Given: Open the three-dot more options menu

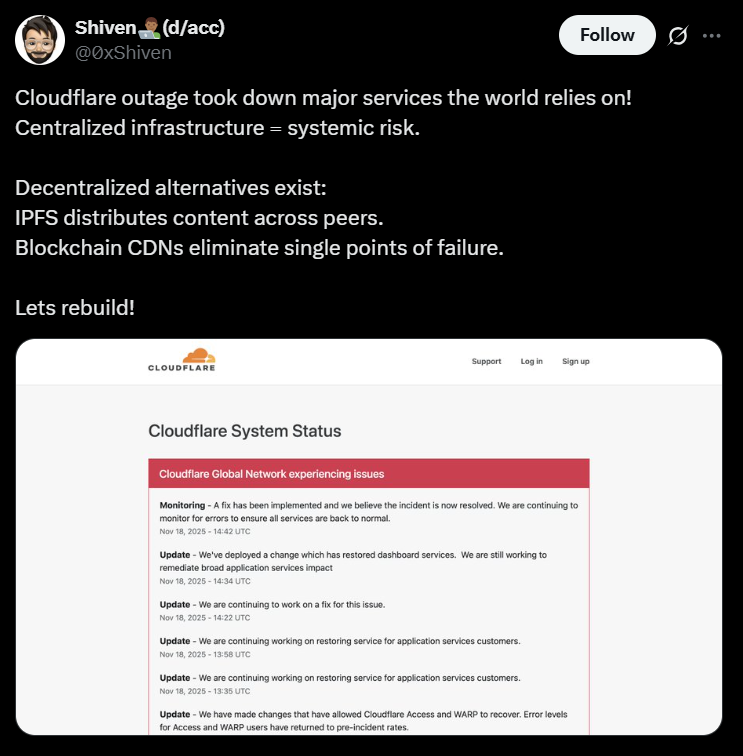Looking at the screenshot, I should click(712, 35).
